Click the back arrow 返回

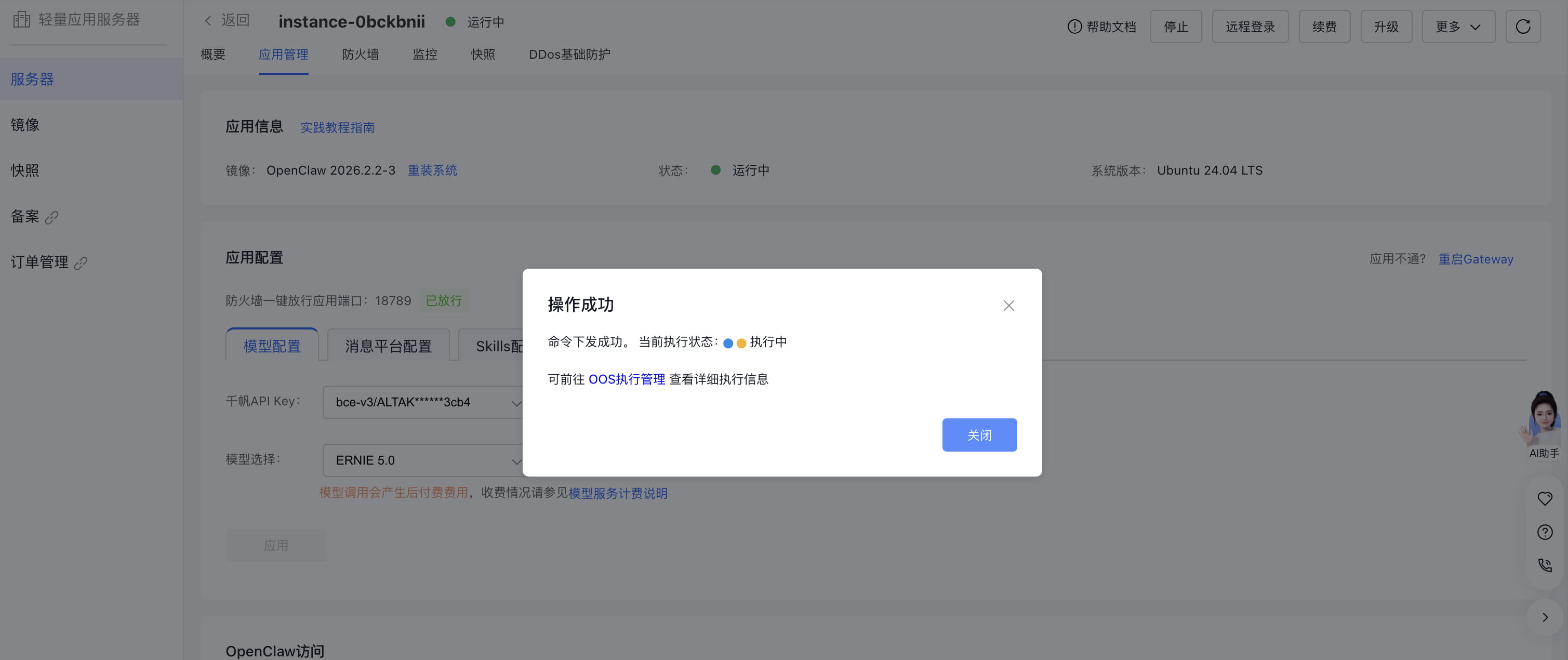click(226, 21)
